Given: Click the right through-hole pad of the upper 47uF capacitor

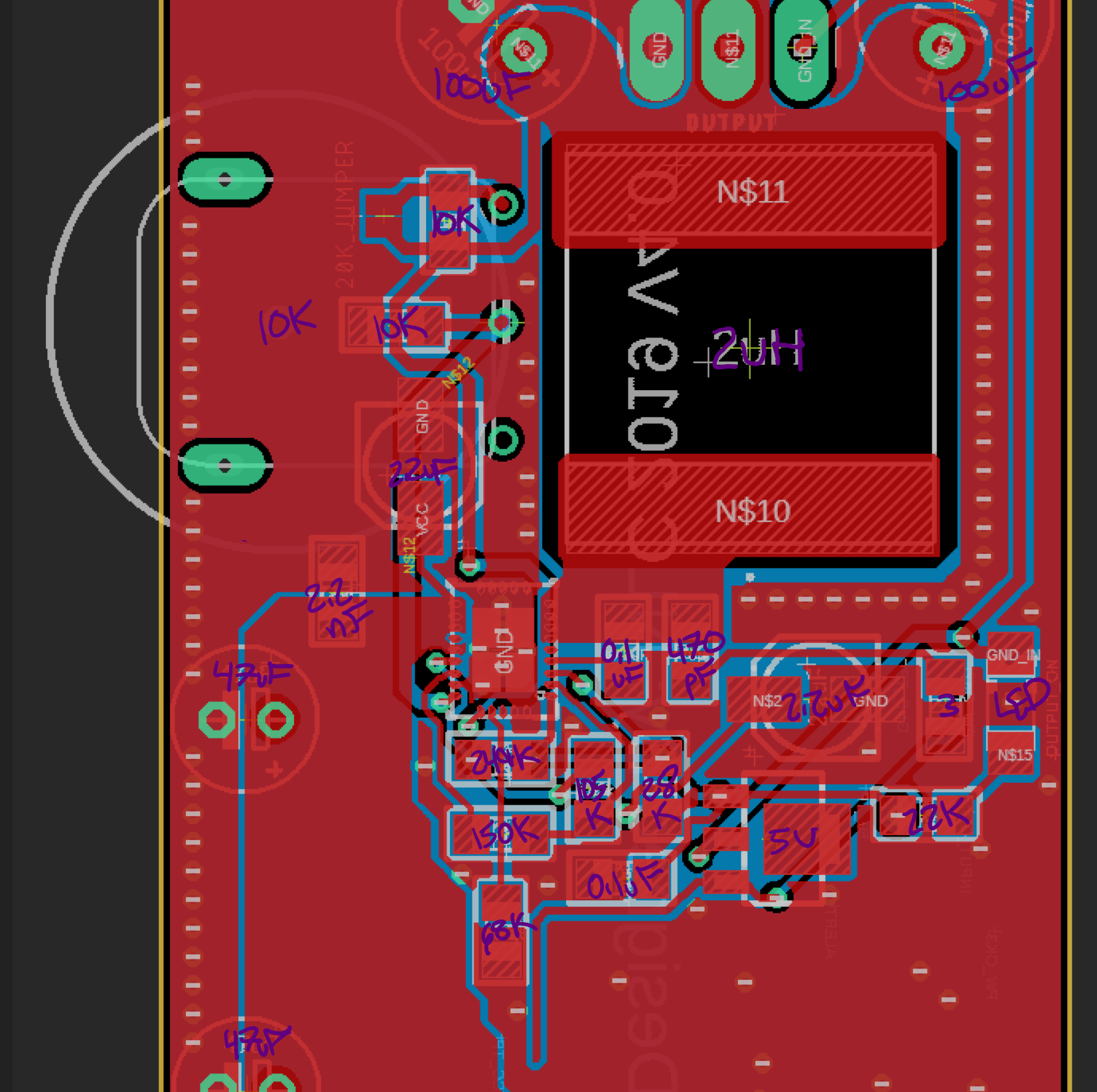Looking at the screenshot, I should click(x=276, y=719).
